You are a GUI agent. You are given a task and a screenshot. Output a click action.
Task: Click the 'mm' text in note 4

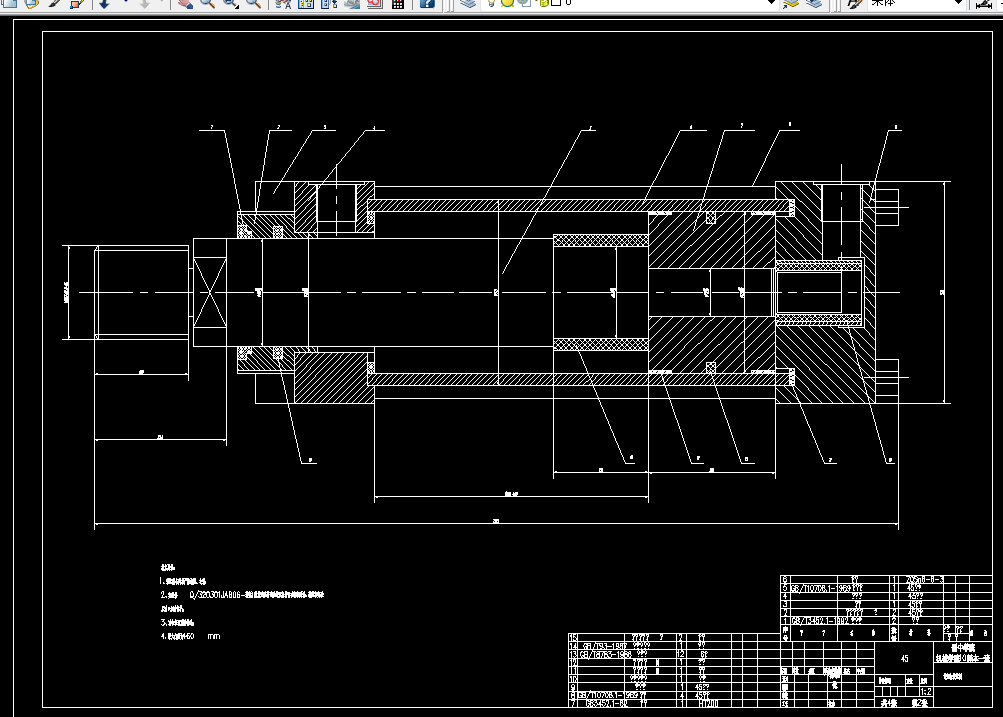(x=214, y=636)
